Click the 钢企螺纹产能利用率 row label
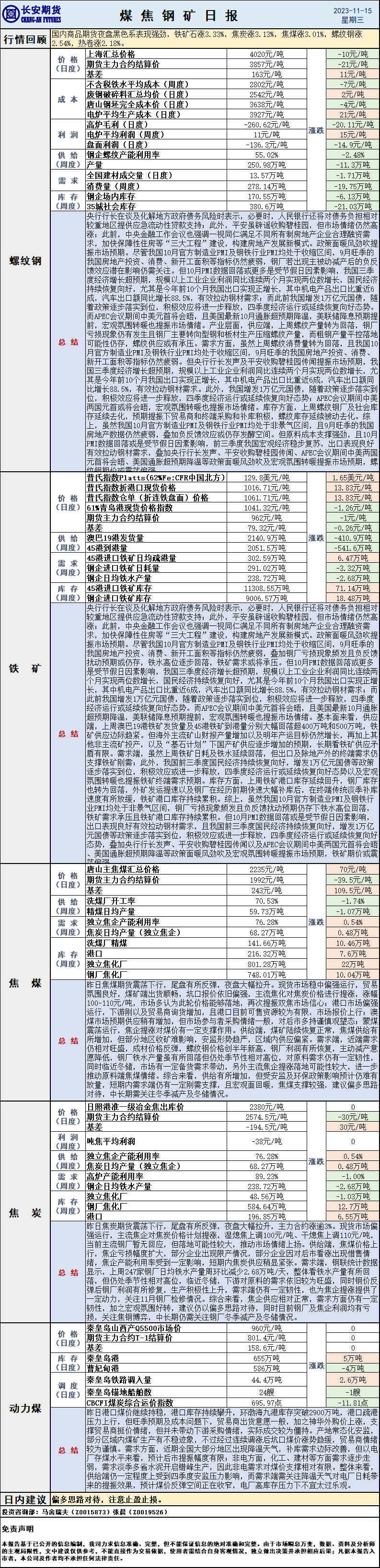380x1568 pixels. tap(123, 155)
